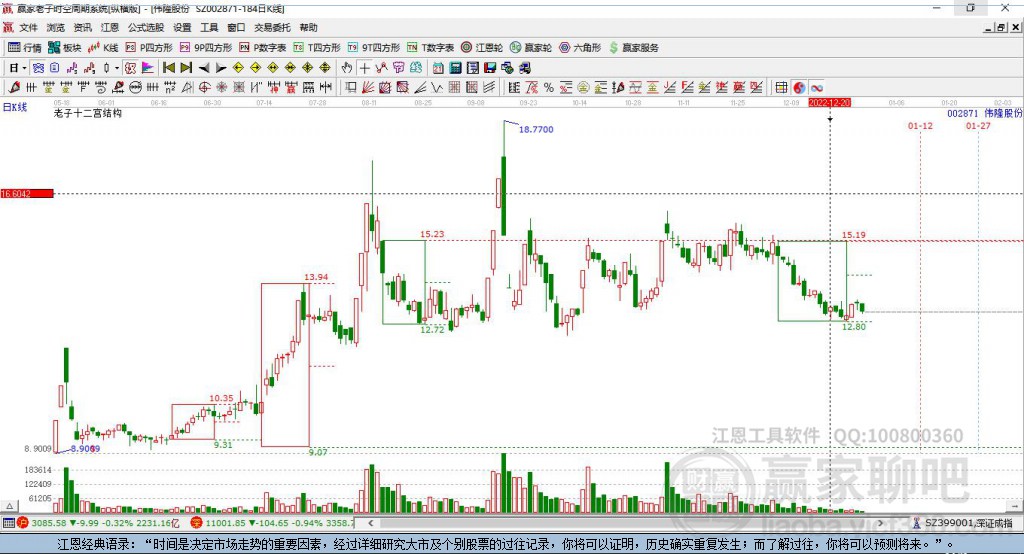This screenshot has width=1024, height=554.
Task: Open the P四方形 tool
Action: 149,48
